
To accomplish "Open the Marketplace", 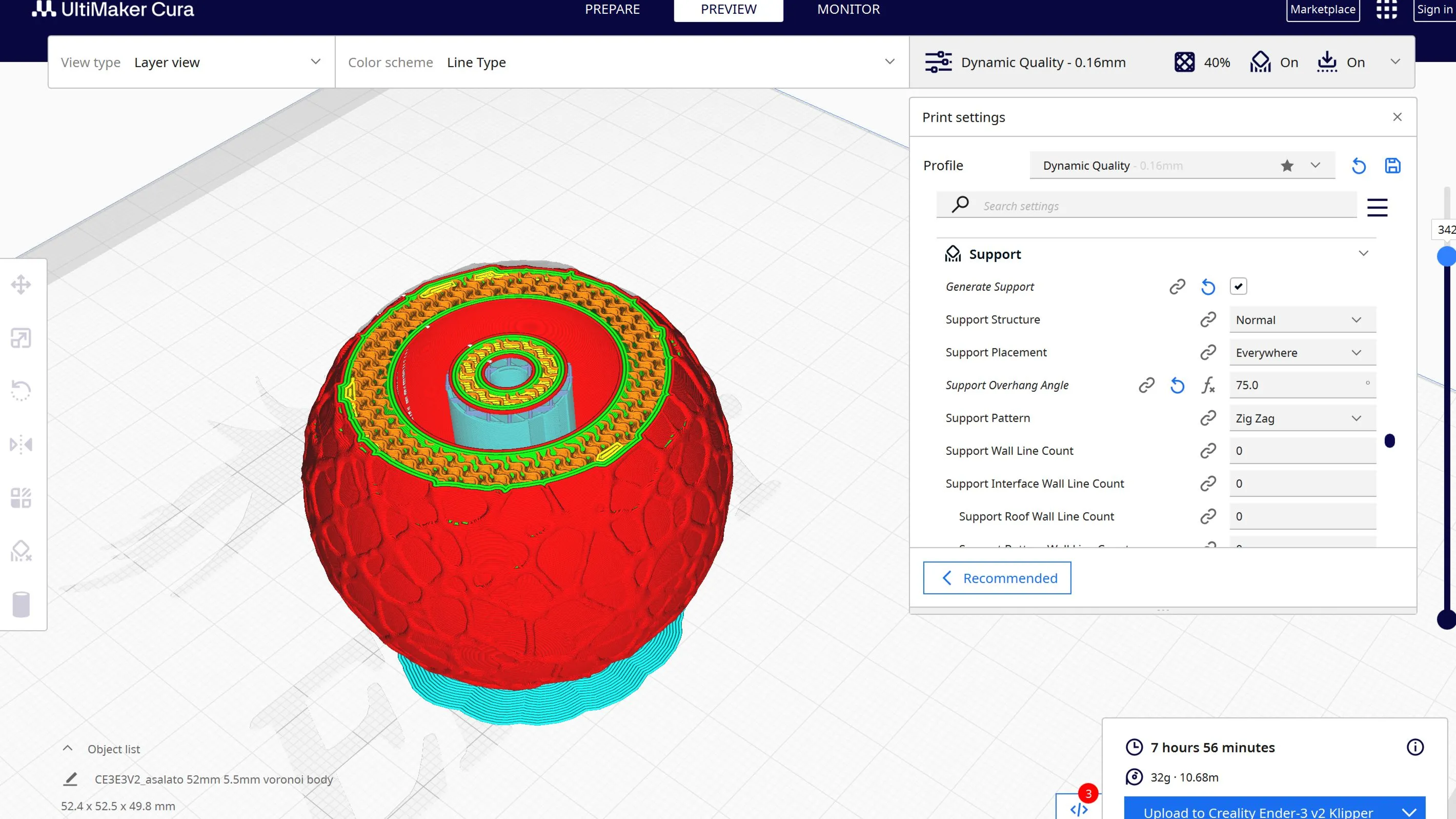I will [x=1323, y=10].
